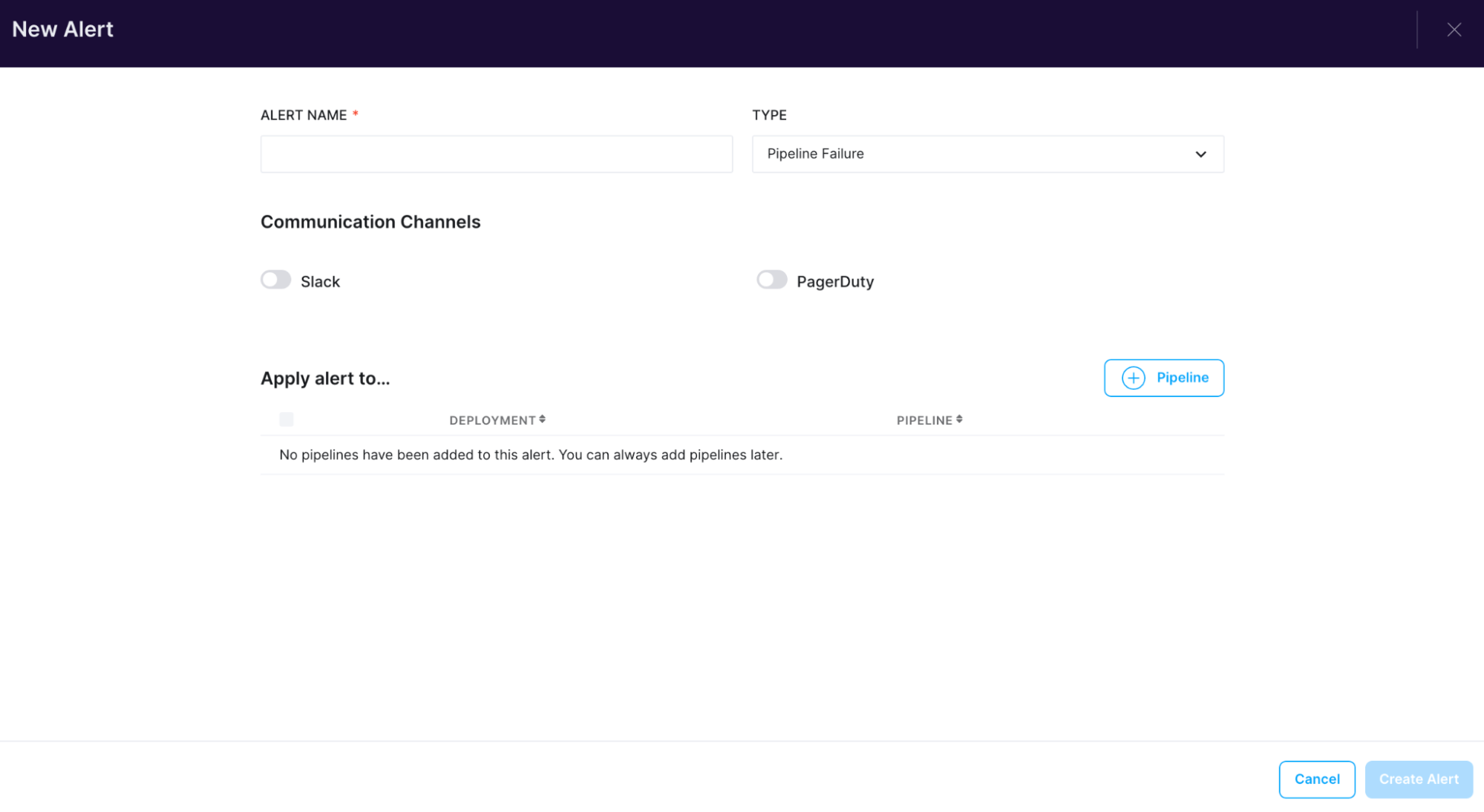Enable the Slack communication channel
Viewport: 1484px width, 812px height.
[275, 280]
